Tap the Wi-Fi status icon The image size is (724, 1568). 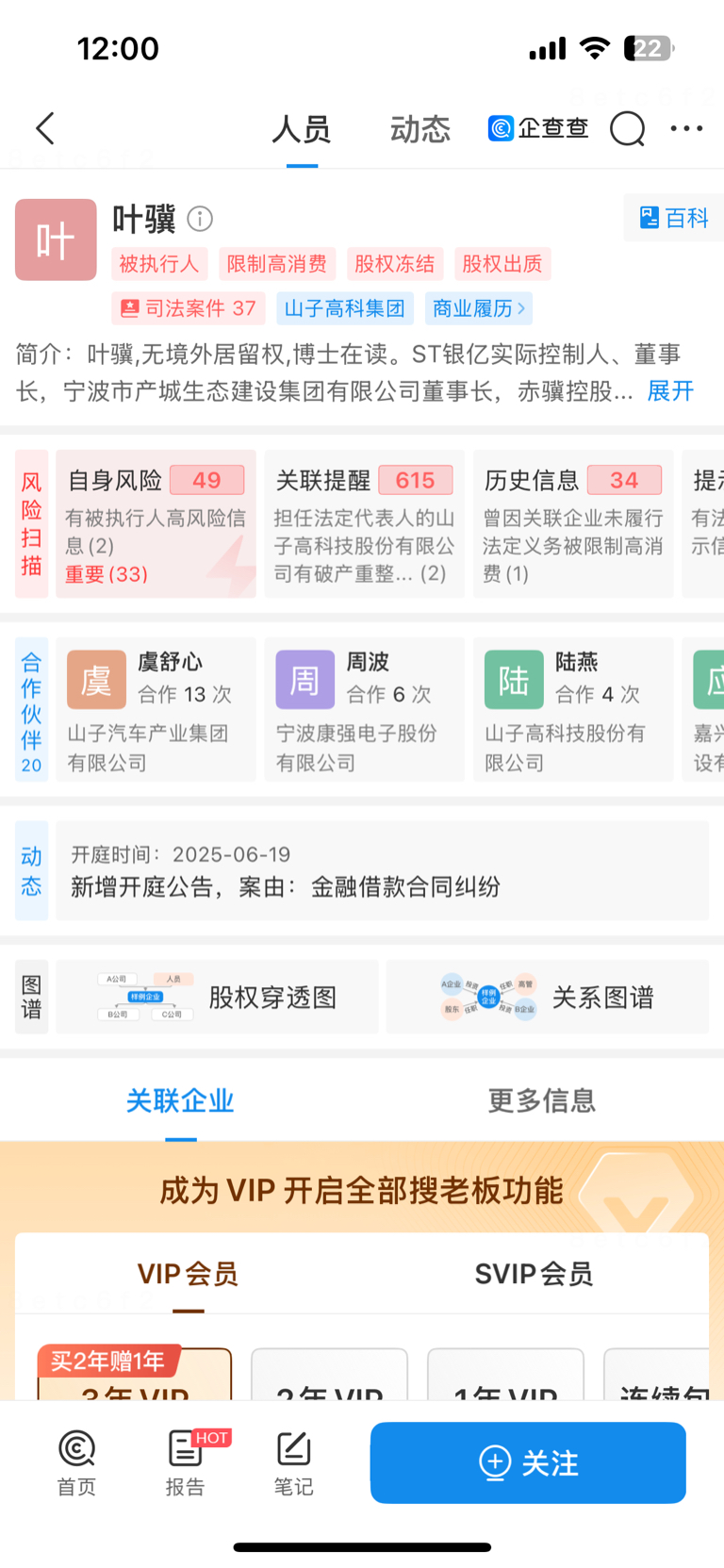[x=595, y=48]
